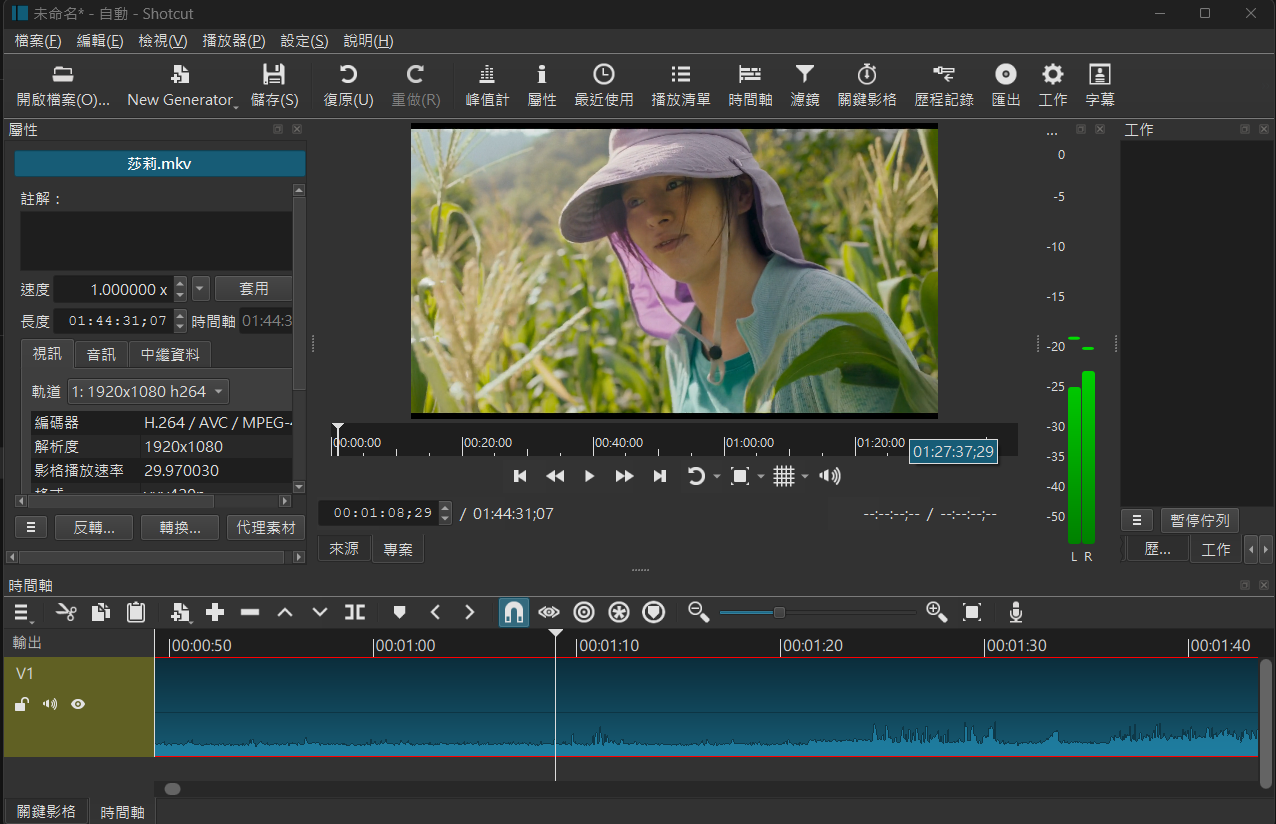Click the overwrite (down chevron) timeline icon
This screenshot has width=1276, height=824.
click(320, 612)
